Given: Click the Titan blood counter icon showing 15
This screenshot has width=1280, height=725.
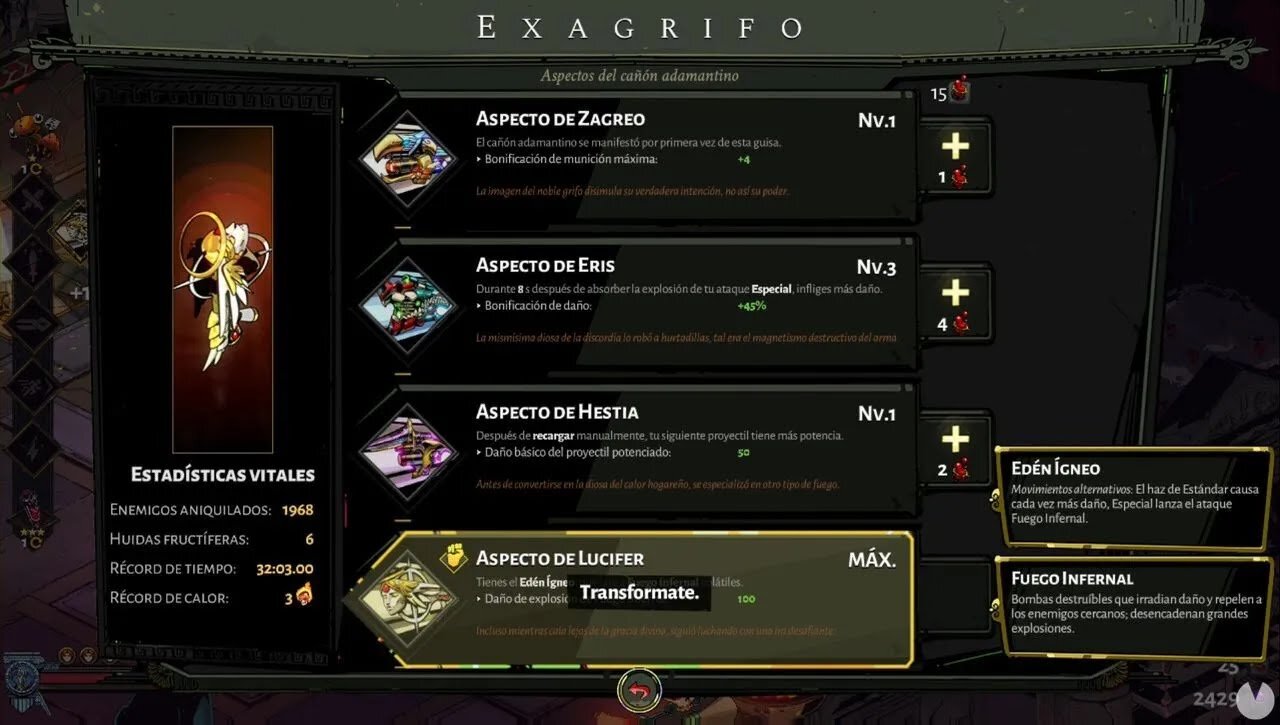Looking at the screenshot, I should (x=961, y=91).
